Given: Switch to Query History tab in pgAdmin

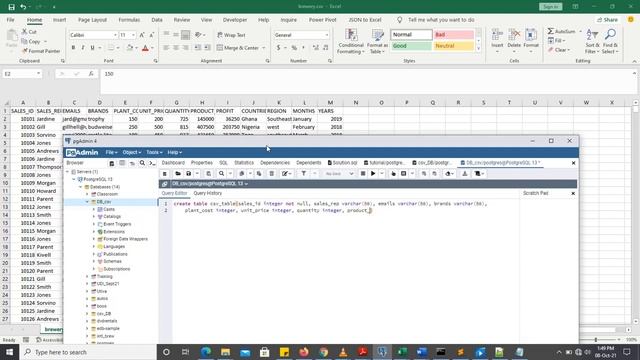Looking at the screenshot, I should coord(207,193).
